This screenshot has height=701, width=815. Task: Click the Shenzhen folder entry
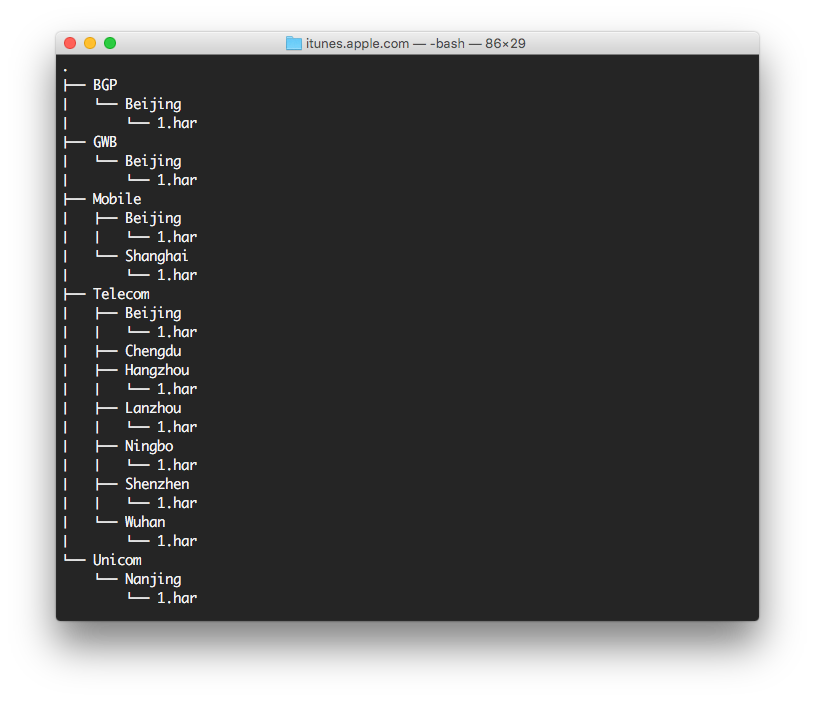(x=157, y=484)
